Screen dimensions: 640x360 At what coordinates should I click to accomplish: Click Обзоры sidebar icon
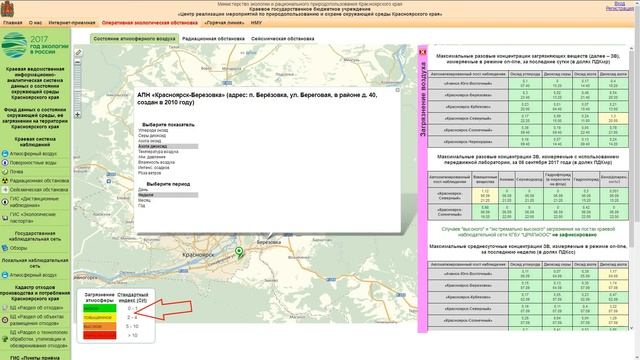pos(5,248)
